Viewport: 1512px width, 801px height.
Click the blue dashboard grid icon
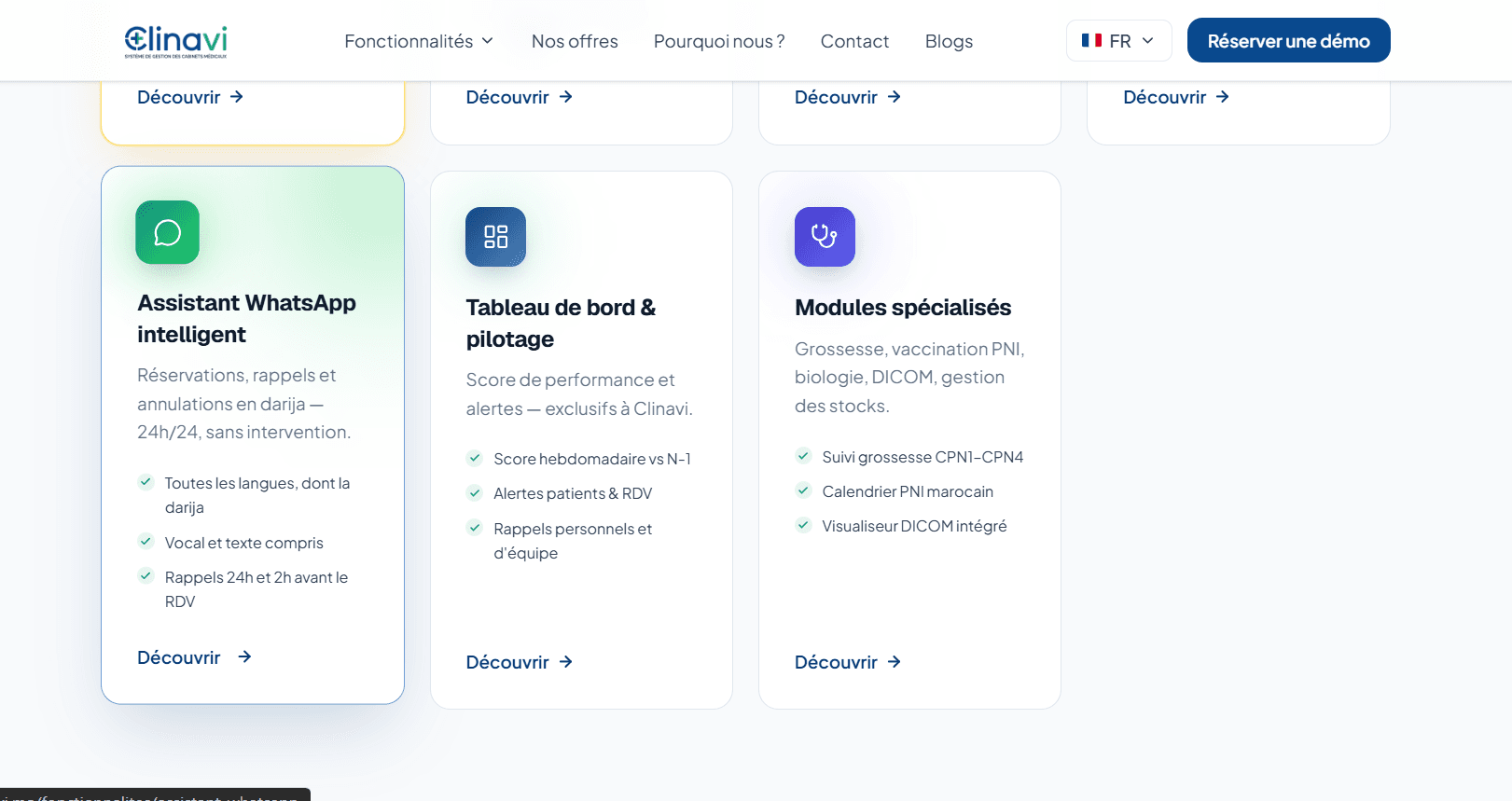point(496,237)
